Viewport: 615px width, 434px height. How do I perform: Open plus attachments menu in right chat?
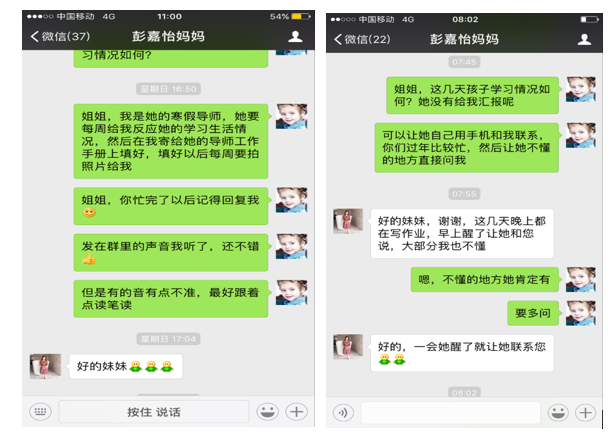click(x=586, y=412)
